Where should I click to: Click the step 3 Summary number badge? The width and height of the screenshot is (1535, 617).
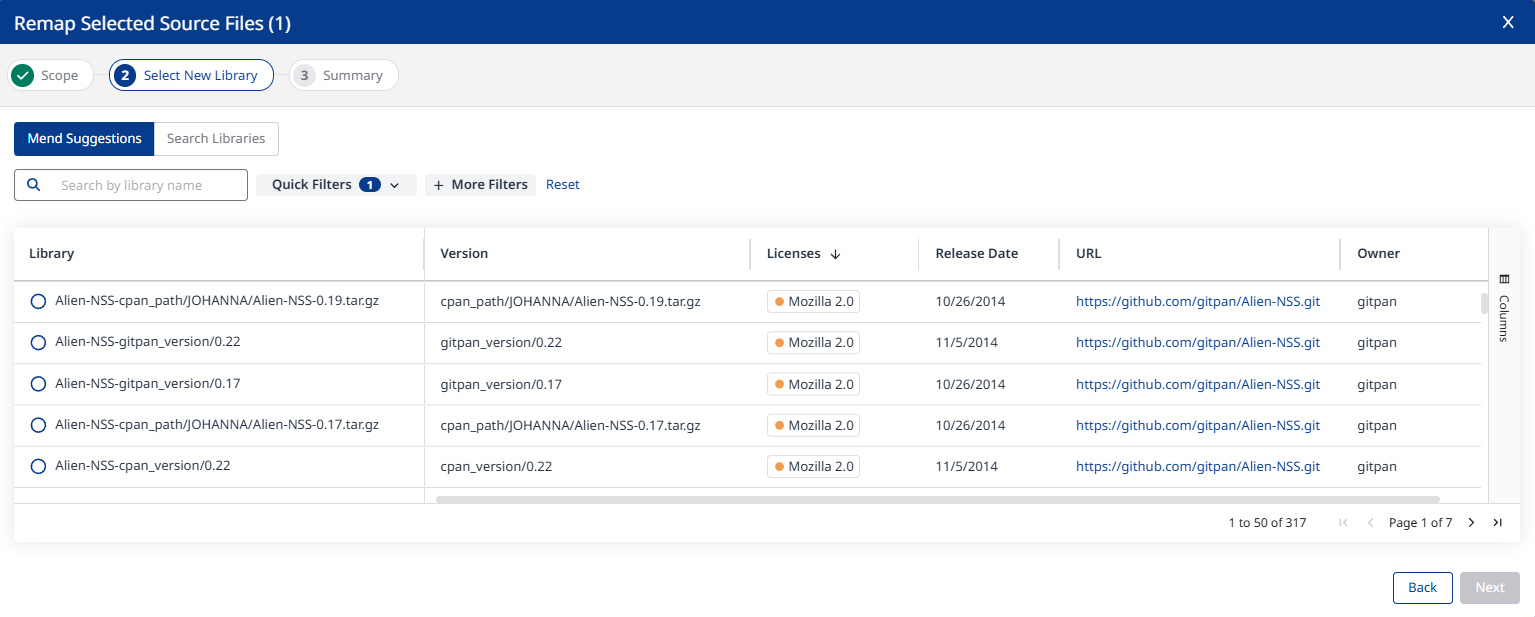[x=304, y=75]
